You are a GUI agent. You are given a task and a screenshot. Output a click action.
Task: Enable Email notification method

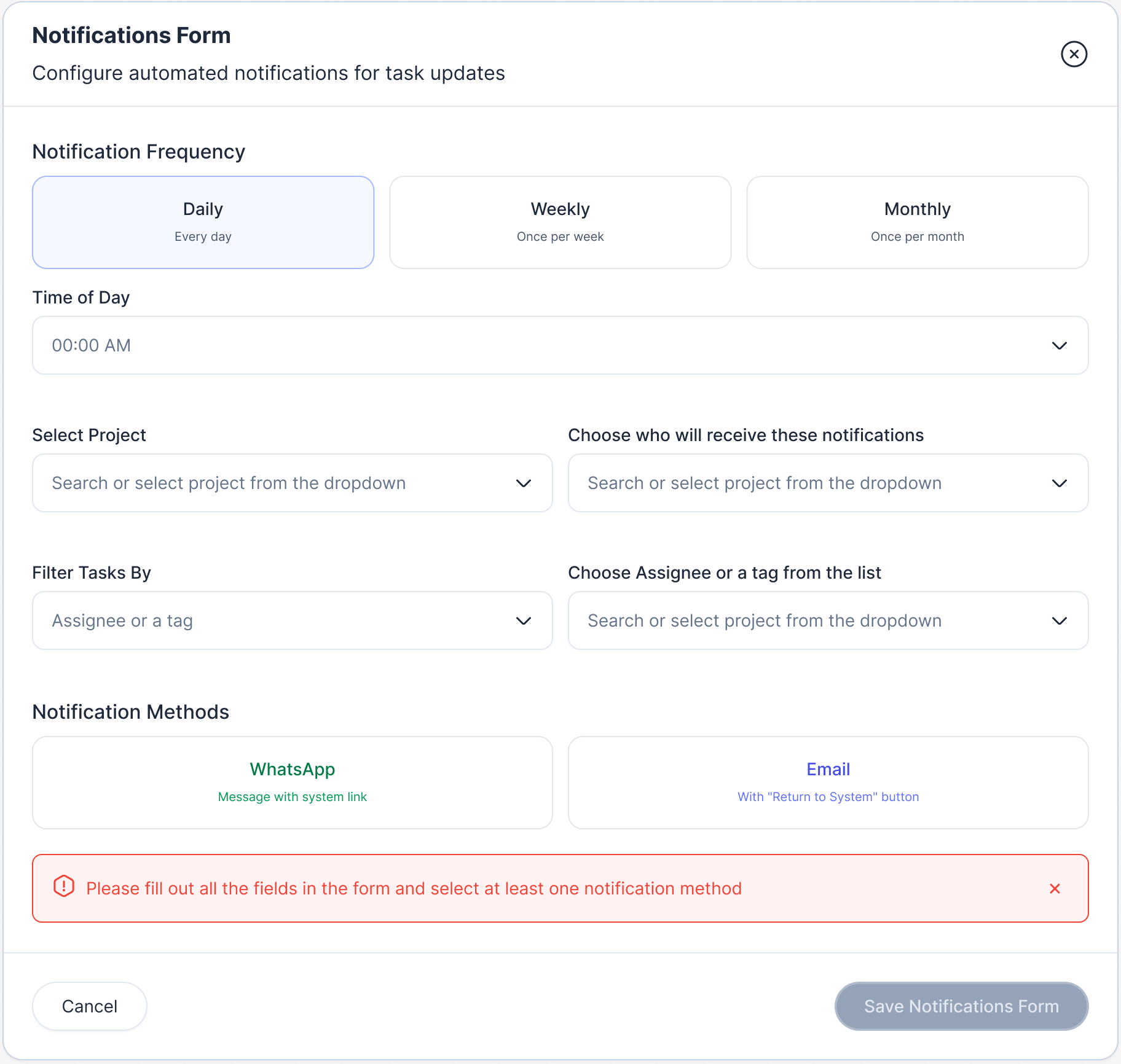(x=828, y=783)
